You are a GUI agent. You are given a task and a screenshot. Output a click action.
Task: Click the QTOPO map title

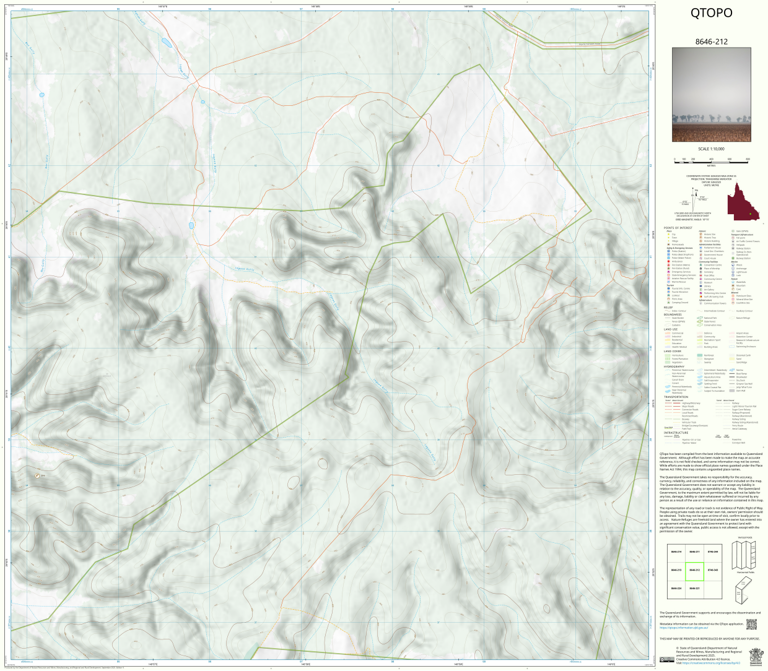coord(711,13)
